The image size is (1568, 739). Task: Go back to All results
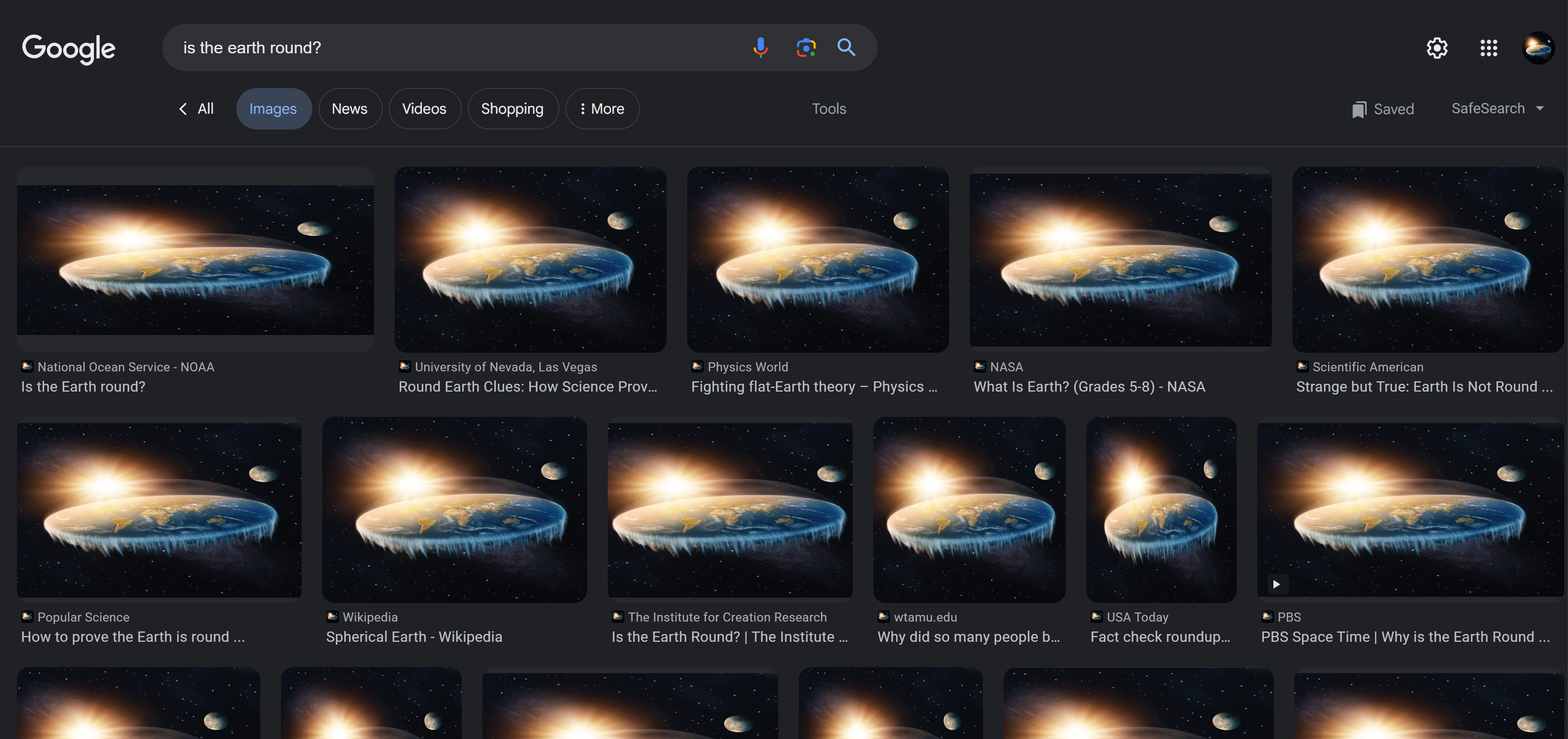click(196, 109)
